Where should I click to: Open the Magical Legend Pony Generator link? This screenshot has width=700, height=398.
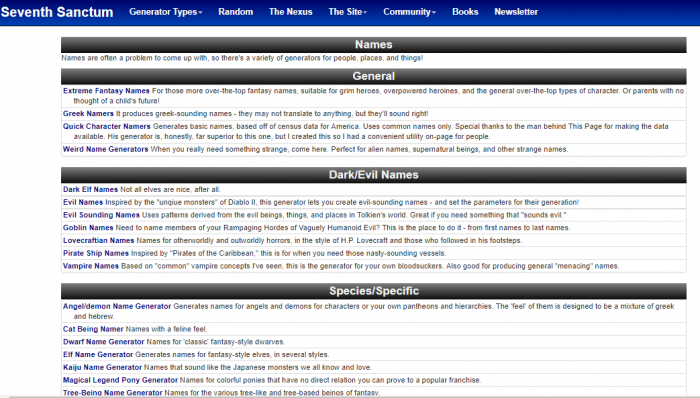(121, 381)
